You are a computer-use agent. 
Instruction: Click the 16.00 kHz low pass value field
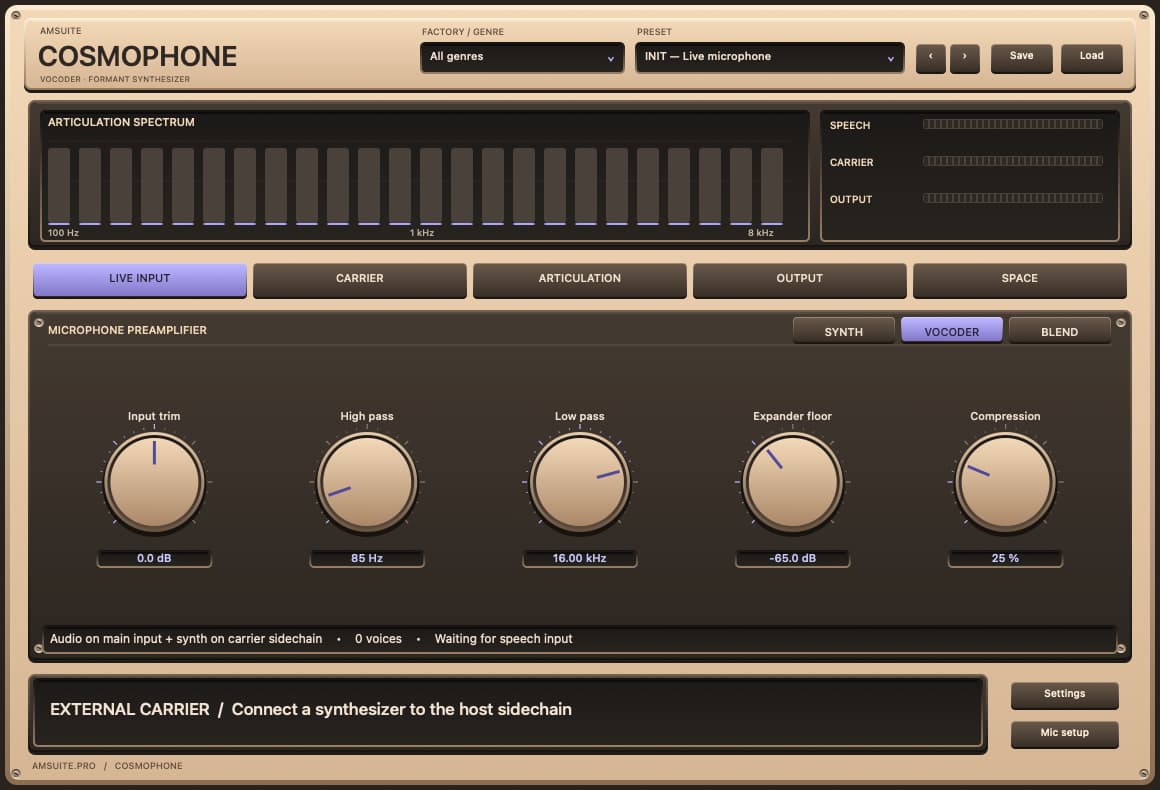tap(580, 558)
